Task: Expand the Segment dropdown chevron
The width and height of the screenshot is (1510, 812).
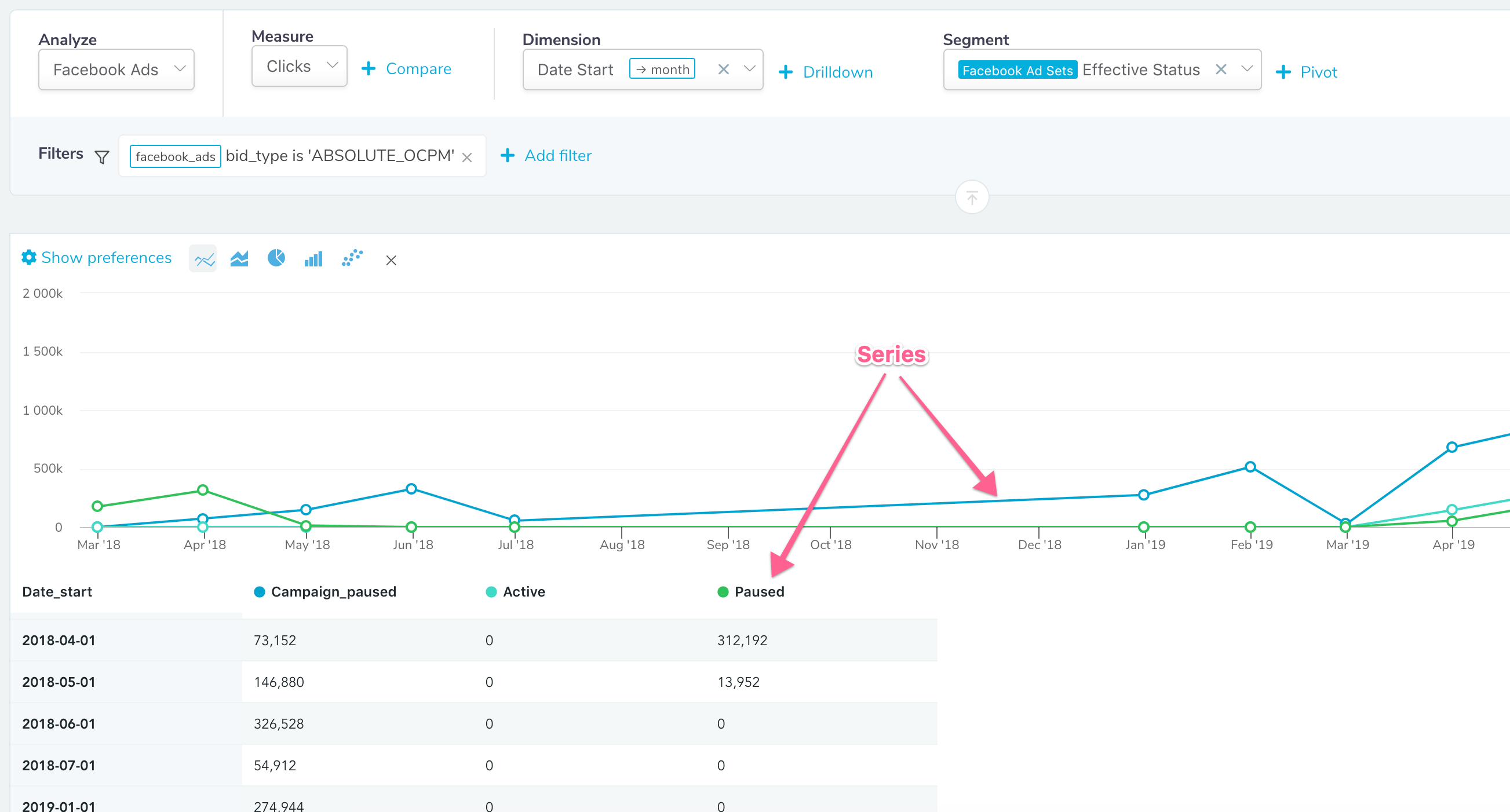Action: [x=1248, y=69]
